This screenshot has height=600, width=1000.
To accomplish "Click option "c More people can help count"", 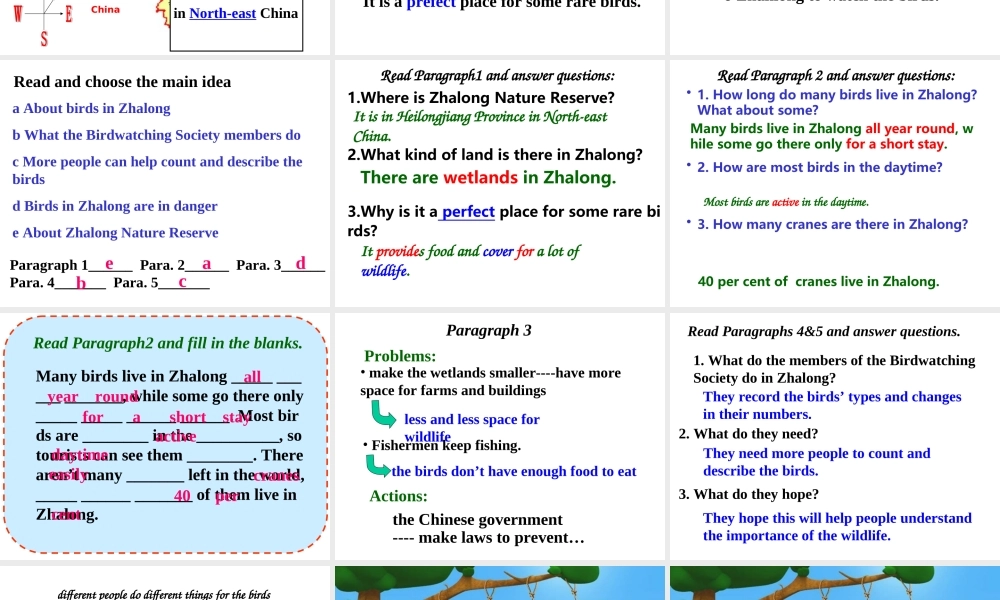I will tap(158, 170).
